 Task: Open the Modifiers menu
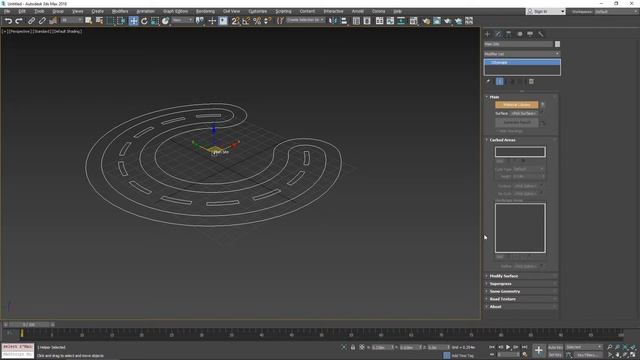[120, 11]
